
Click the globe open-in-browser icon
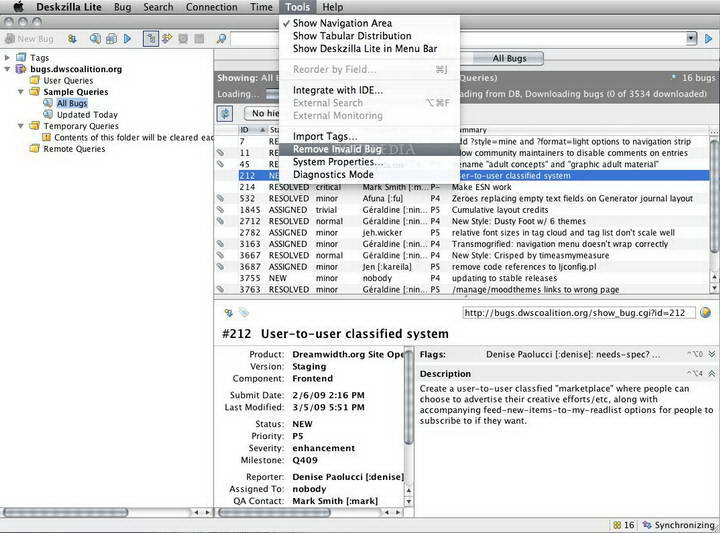click(x=705, y=313)
